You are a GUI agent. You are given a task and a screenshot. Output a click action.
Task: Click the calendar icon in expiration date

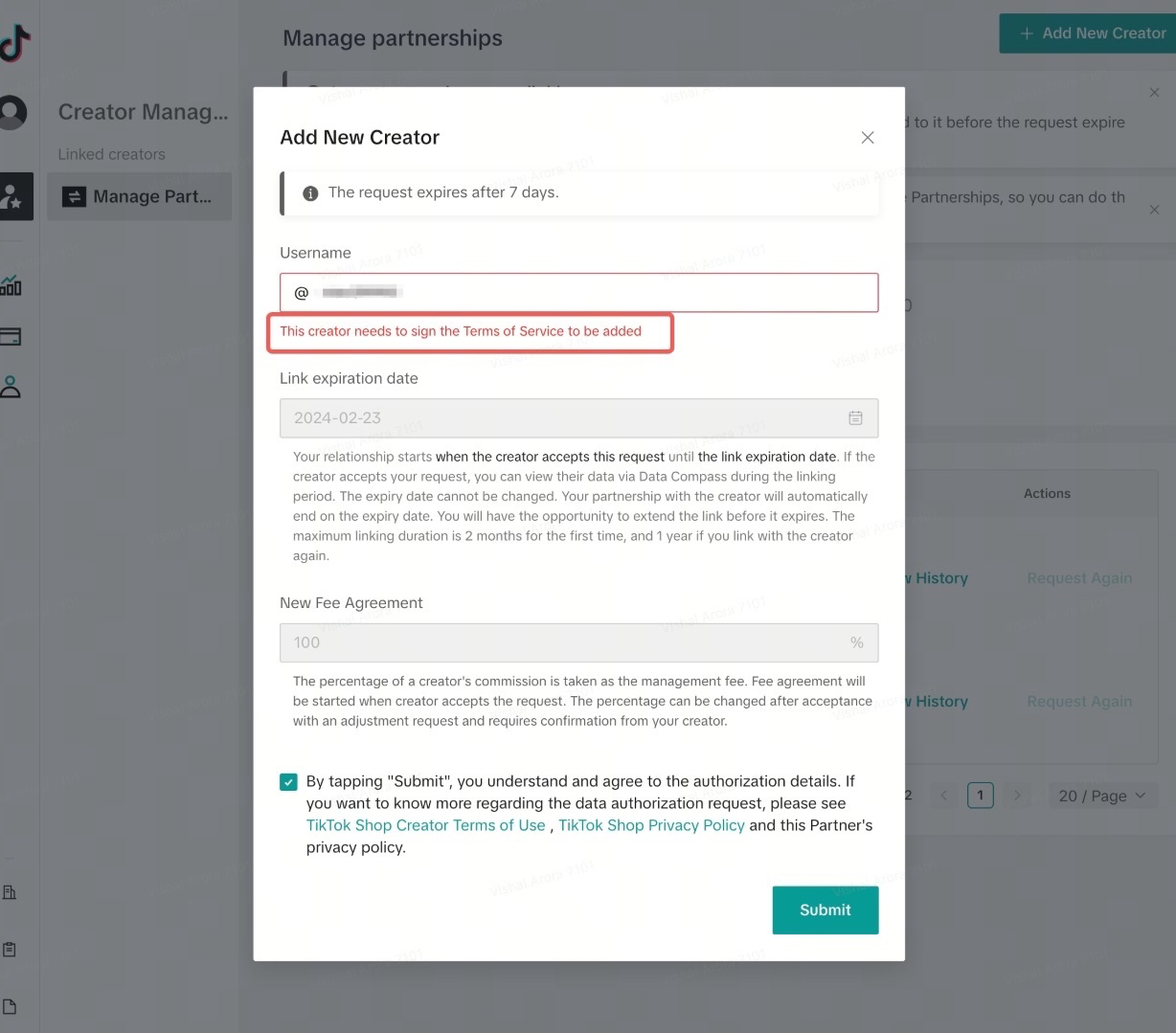pos(855,418)
